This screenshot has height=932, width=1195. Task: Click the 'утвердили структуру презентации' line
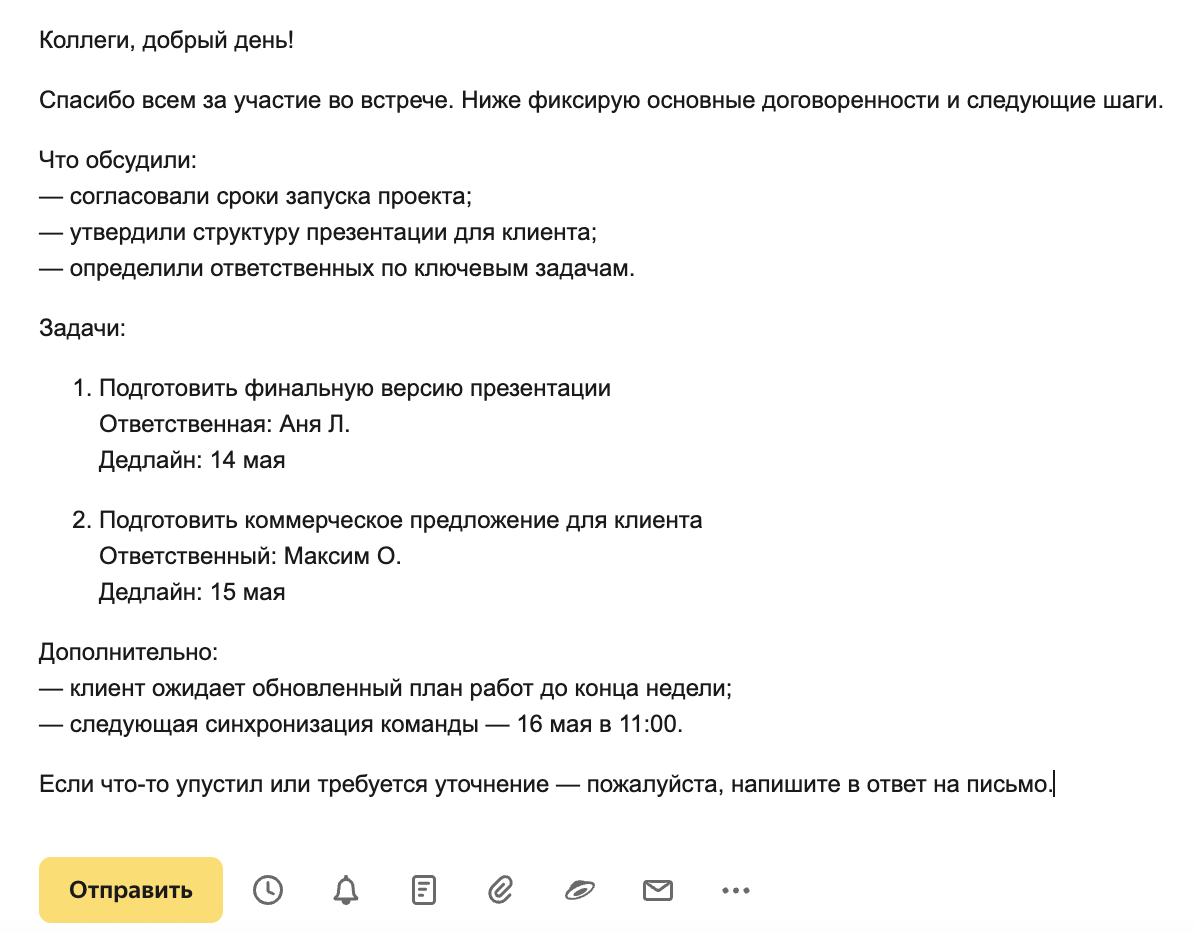point(318,232)
